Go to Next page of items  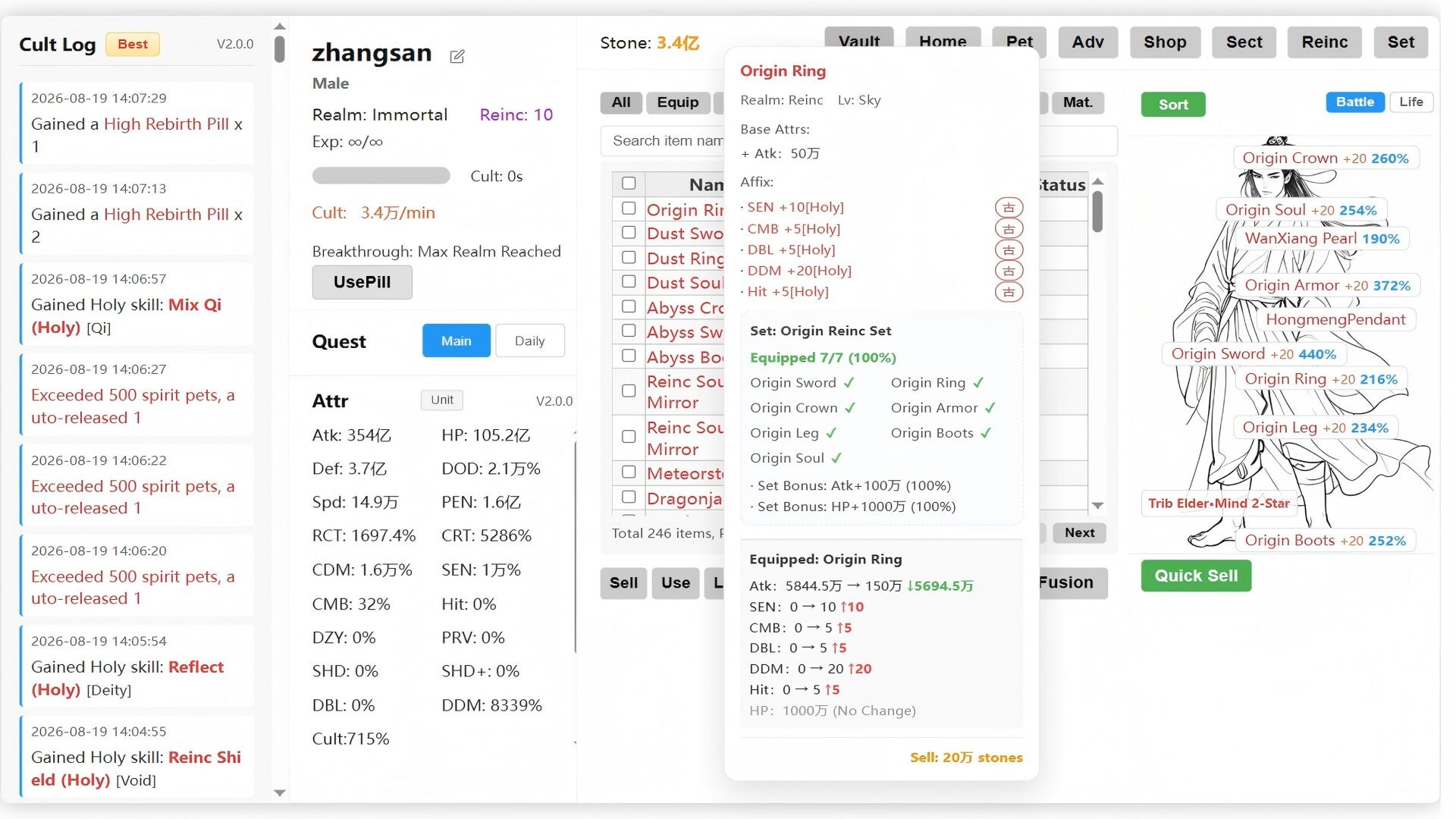(1079, 533)
